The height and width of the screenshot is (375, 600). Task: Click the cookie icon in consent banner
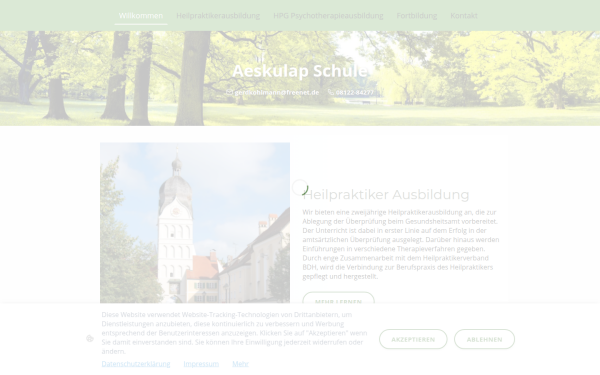tap(90, 338)
